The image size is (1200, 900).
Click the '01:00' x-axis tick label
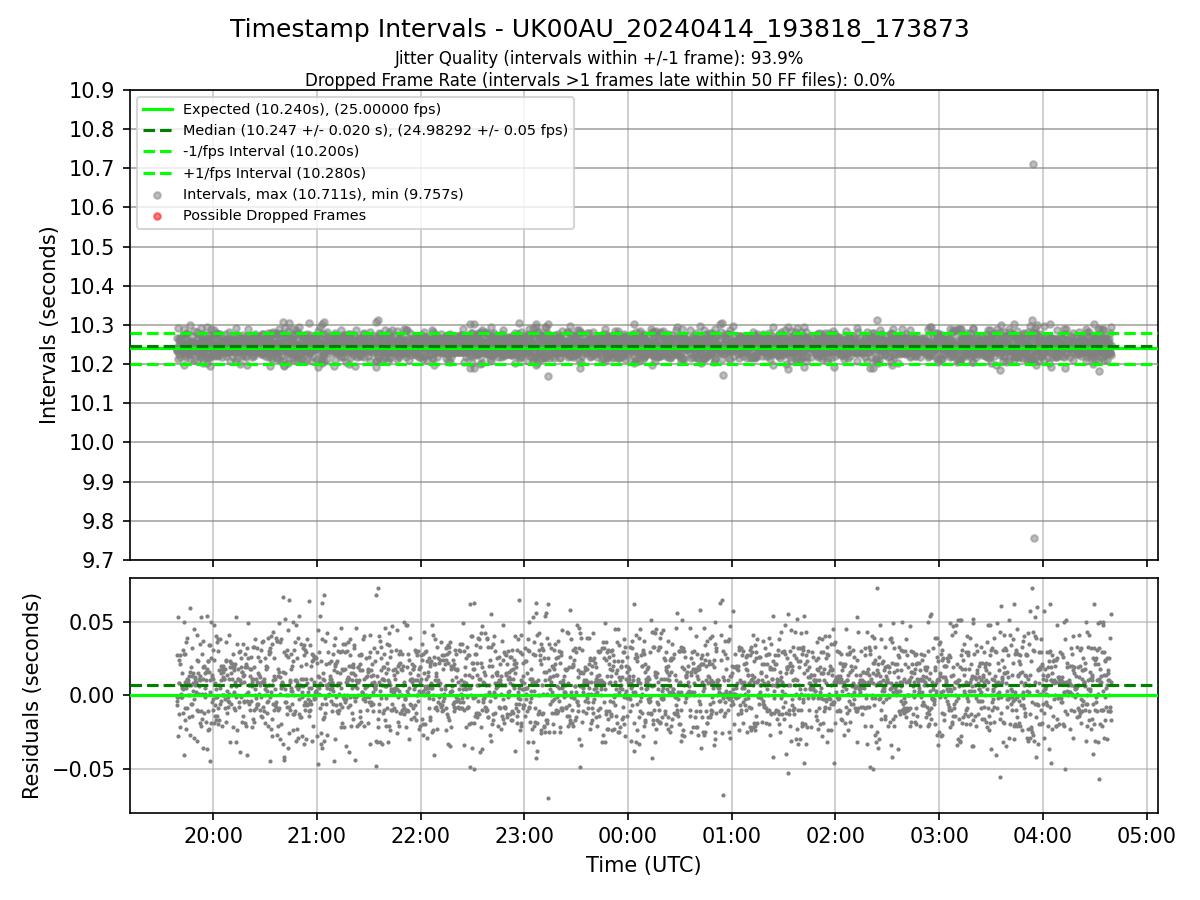(731, 835)
